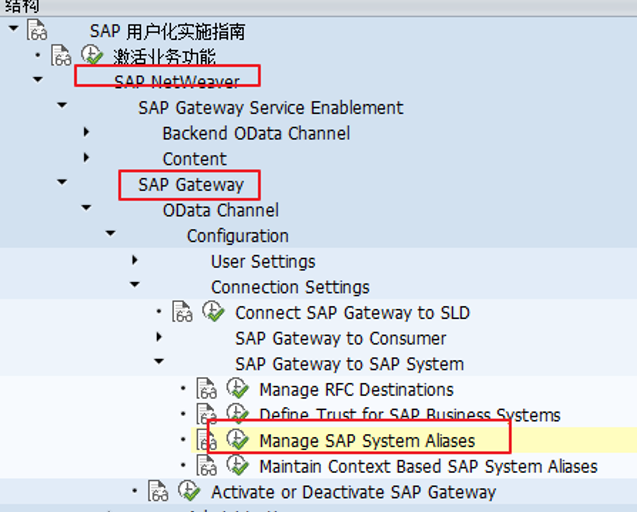637x512 pixels.
Task: Run the Manage SAP System Aliases activity icon
Action: [237, 440]
